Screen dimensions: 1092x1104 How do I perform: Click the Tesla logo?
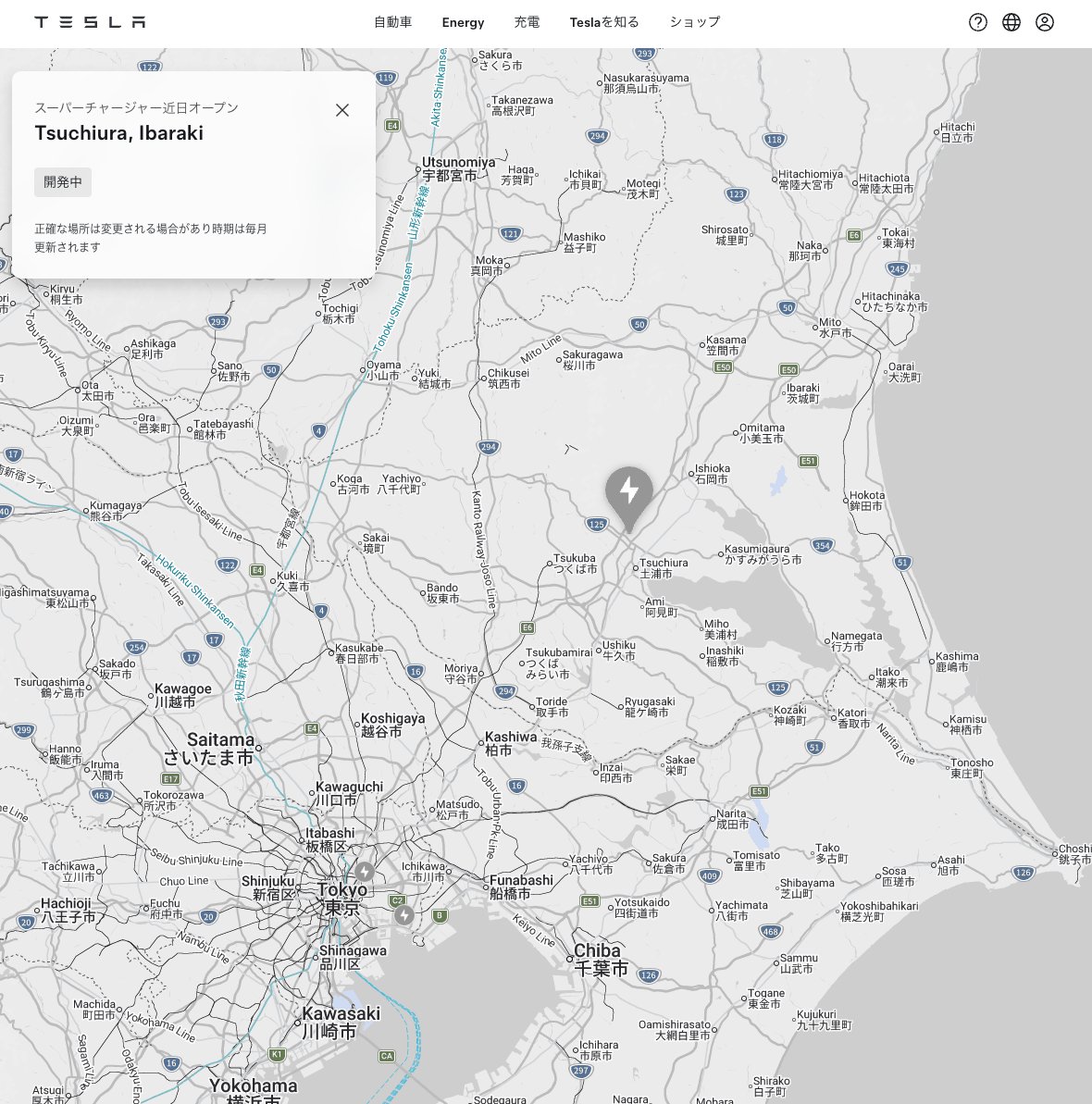[x=90, y=22]
